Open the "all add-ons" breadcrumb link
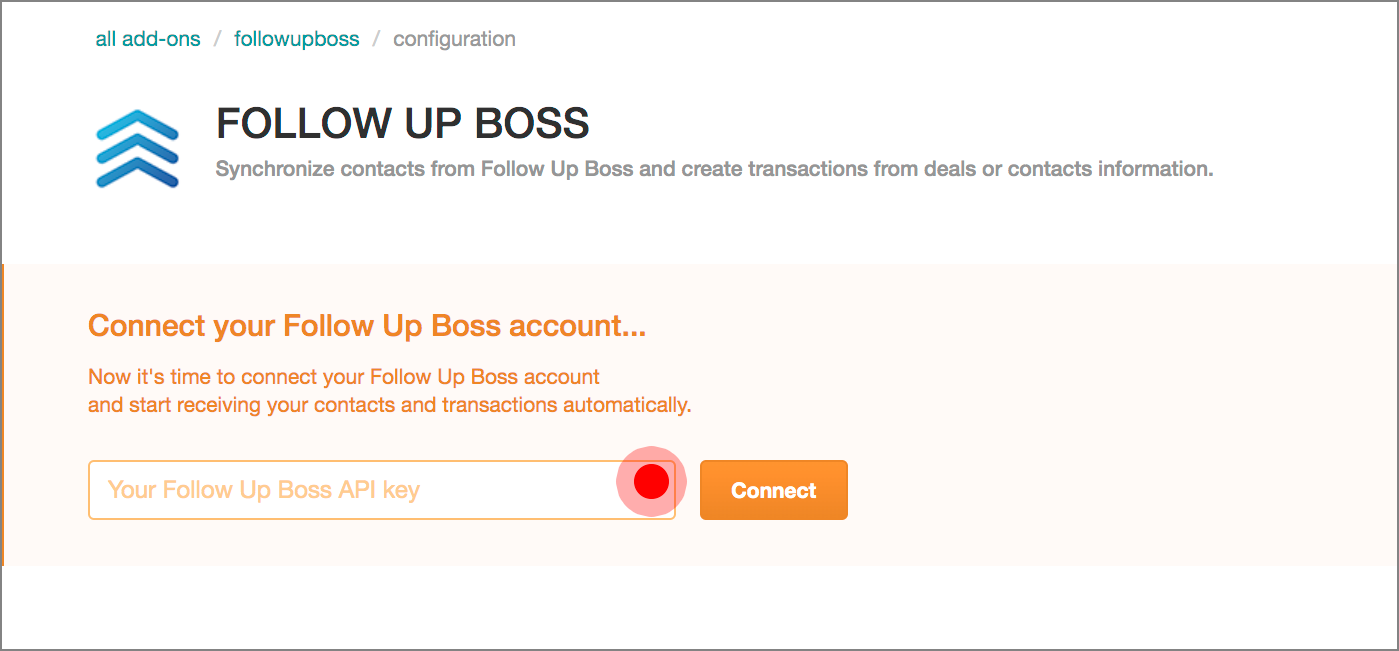 148,40
